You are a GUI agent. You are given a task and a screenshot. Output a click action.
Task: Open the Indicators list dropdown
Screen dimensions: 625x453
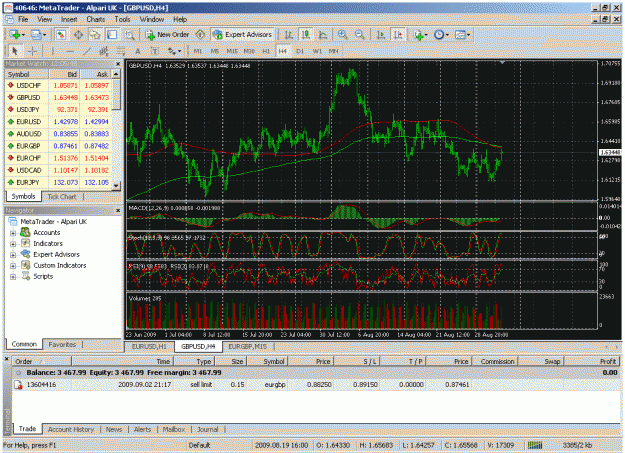(421, 35)
